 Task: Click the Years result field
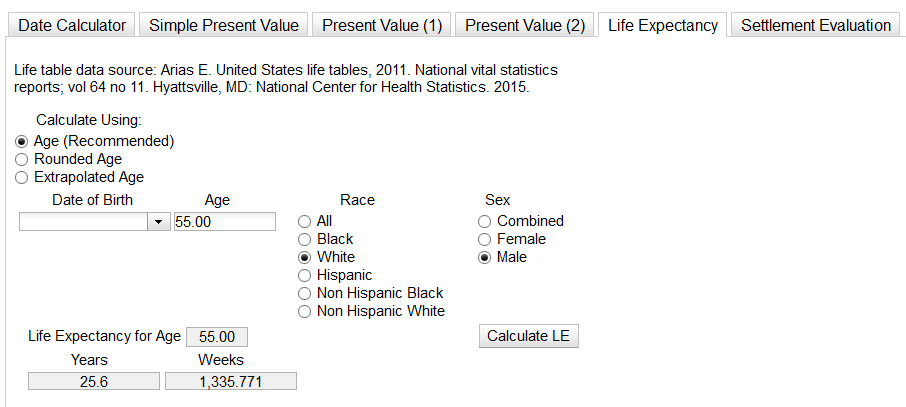click(94, 381)
